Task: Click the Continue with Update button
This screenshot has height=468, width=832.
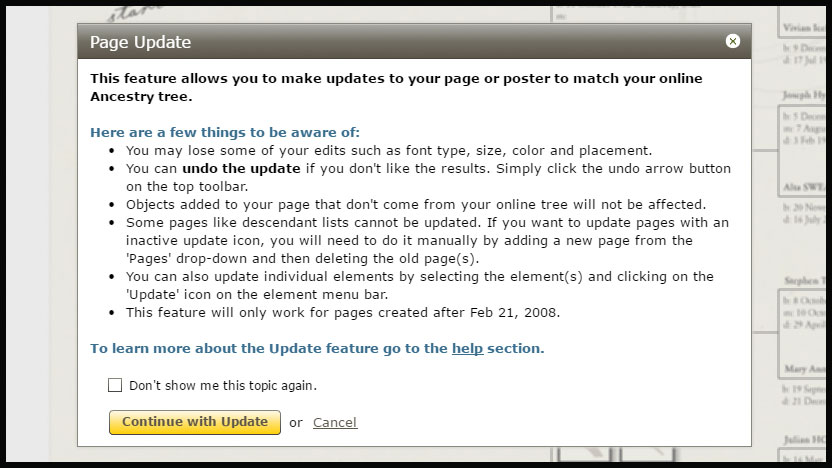Action: tap(195, 422)
